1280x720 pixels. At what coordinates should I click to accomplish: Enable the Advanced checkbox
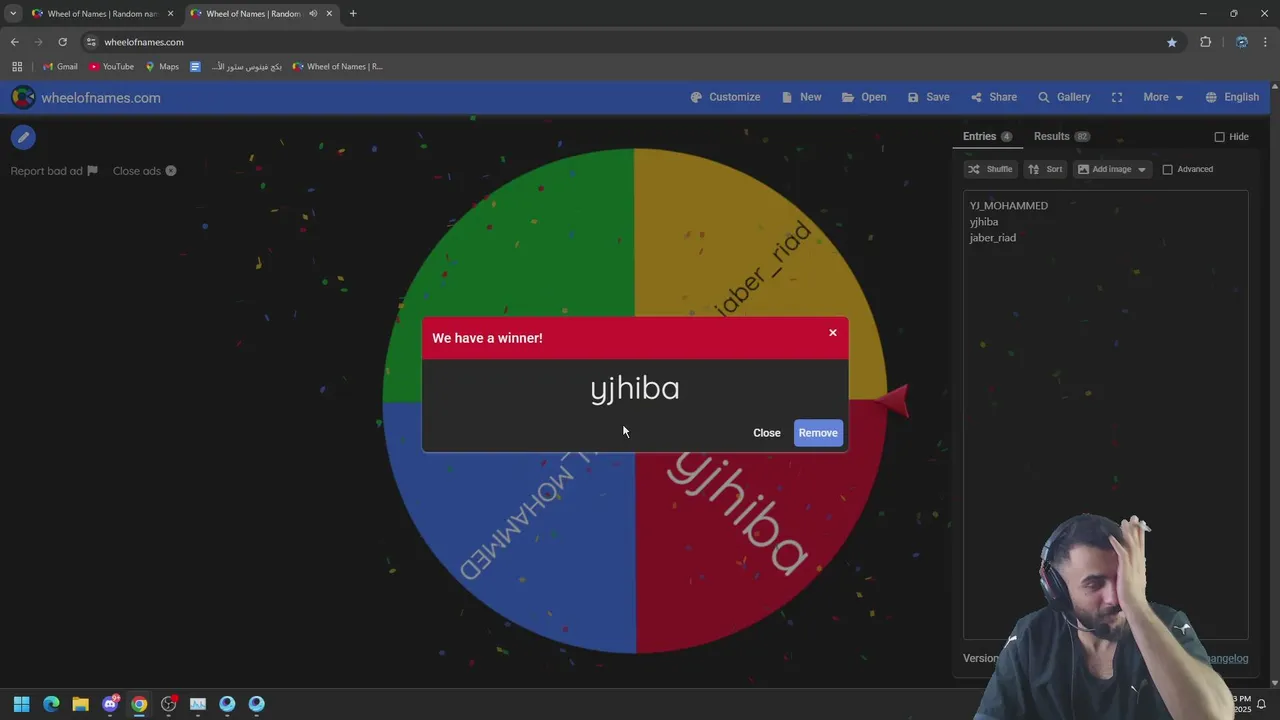pos(1167,169)
